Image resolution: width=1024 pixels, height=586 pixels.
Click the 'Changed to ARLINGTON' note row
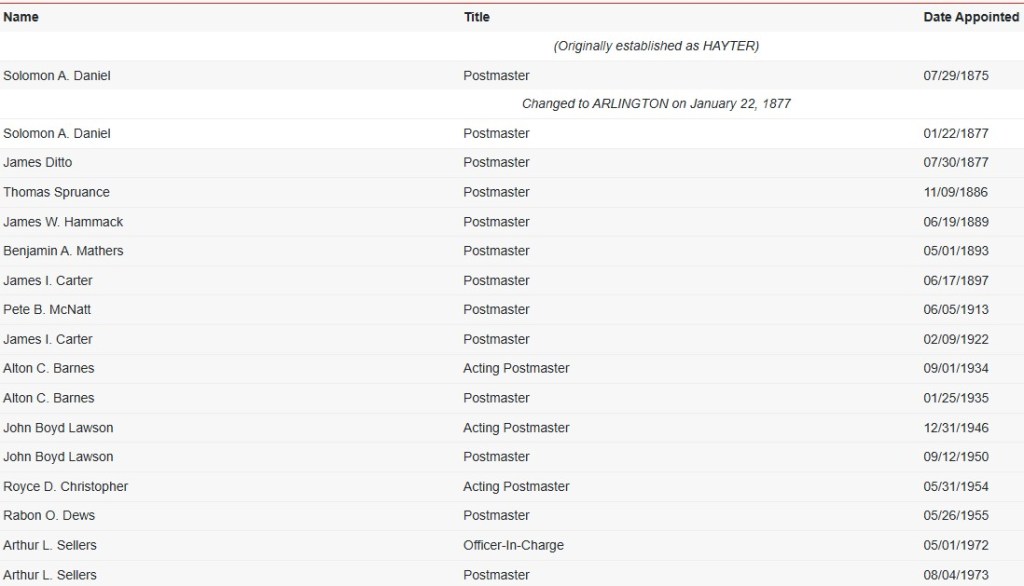coord(656,104)
